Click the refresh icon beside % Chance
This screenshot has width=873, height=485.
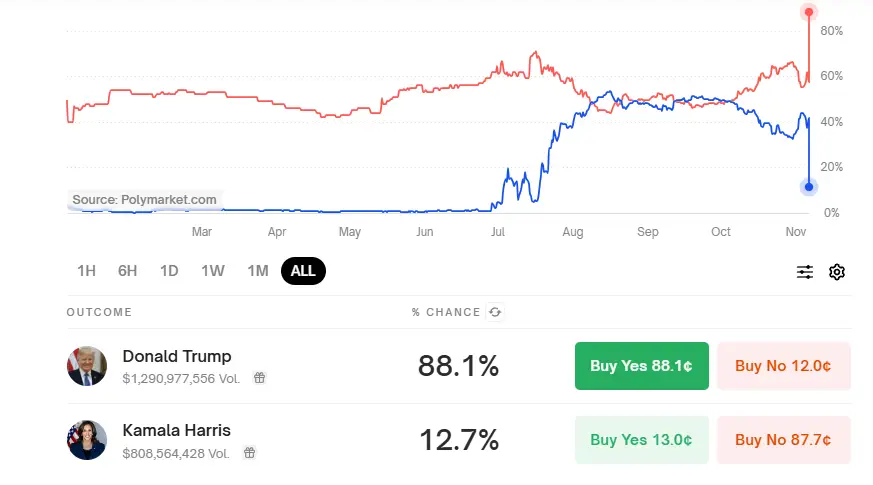[x=495, y=312]
